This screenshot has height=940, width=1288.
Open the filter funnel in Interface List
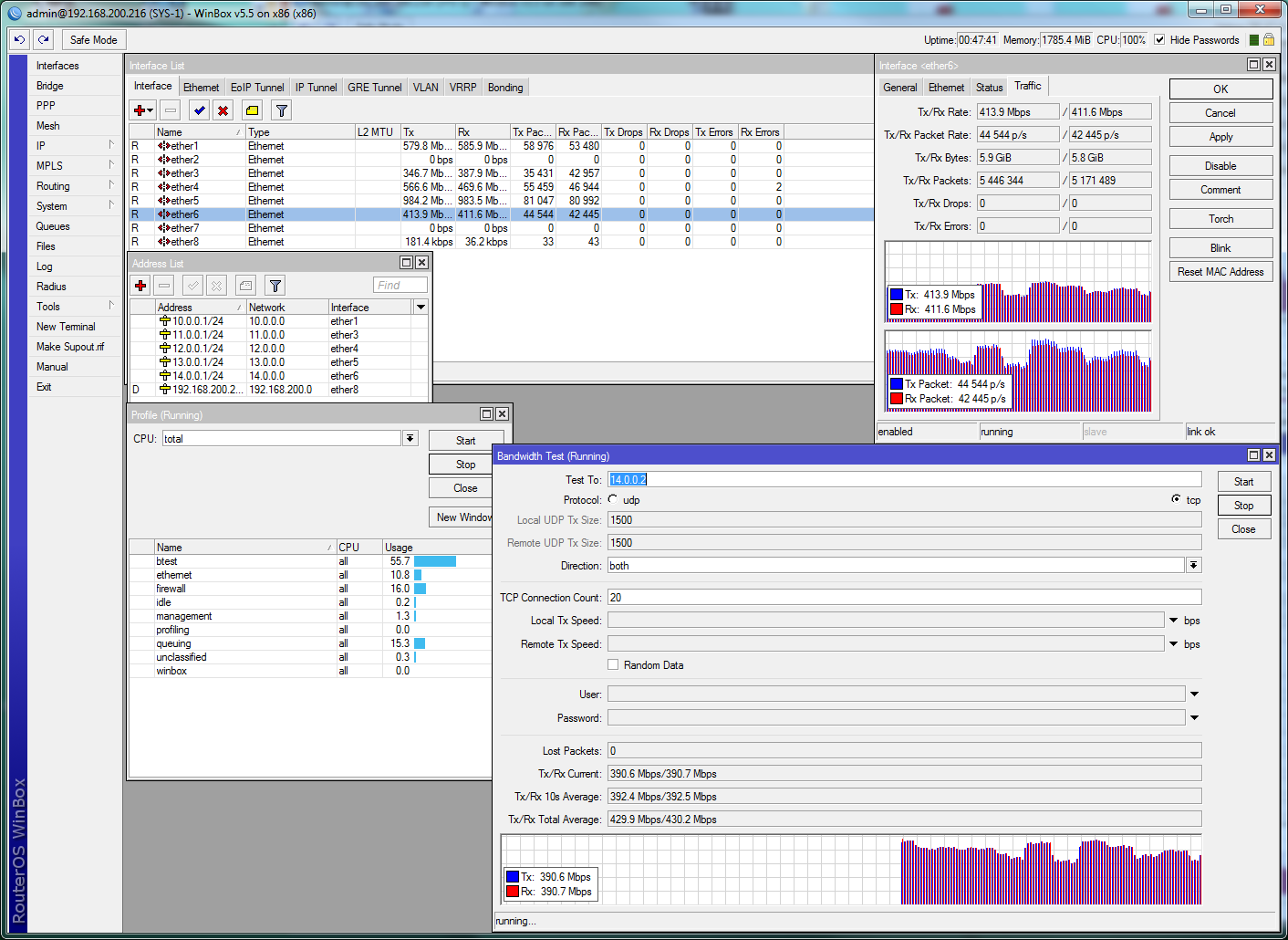(x=281, y=110)
